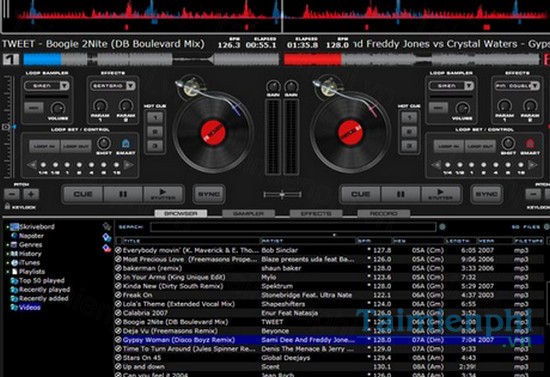Select Napster in the folder tree
This screenshot has height=377, width=550.
click(x=31, y=236)
